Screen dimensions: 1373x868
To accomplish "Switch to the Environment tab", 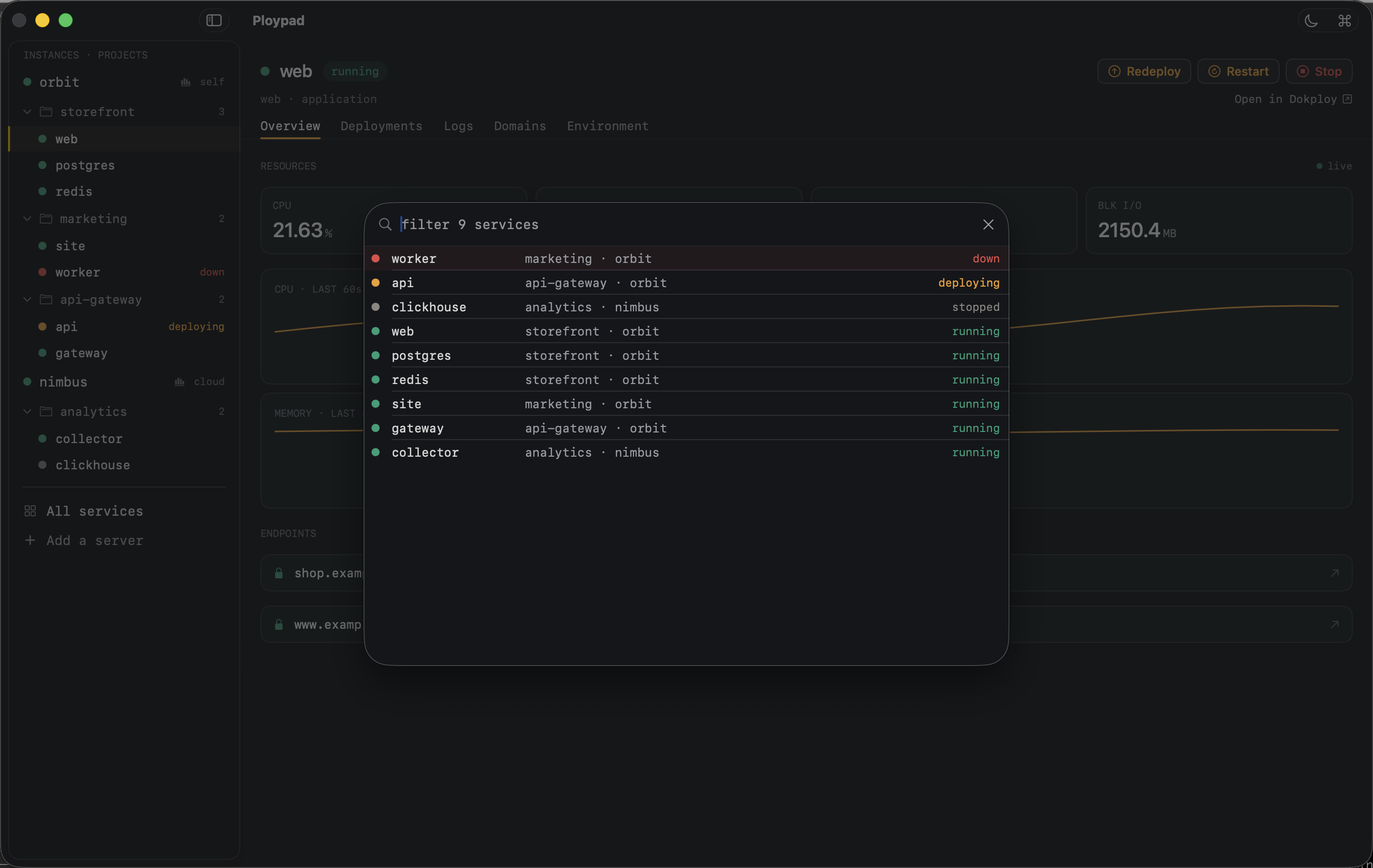I will (608, 126).
